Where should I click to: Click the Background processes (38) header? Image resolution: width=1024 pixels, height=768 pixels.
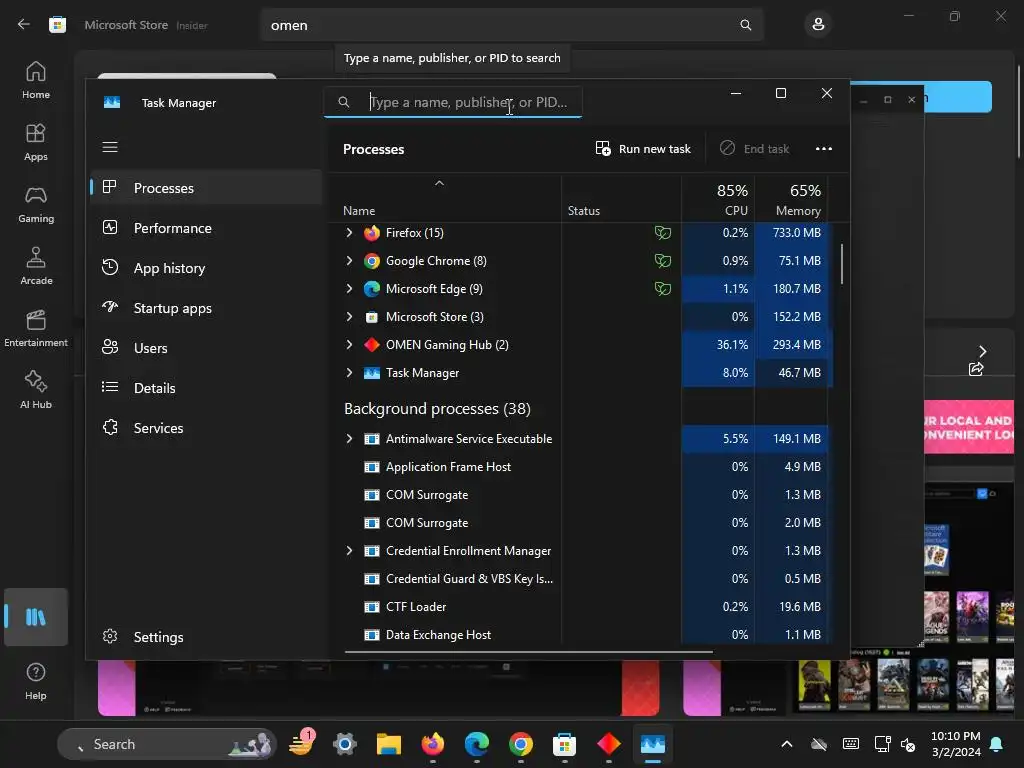point(437,409)
